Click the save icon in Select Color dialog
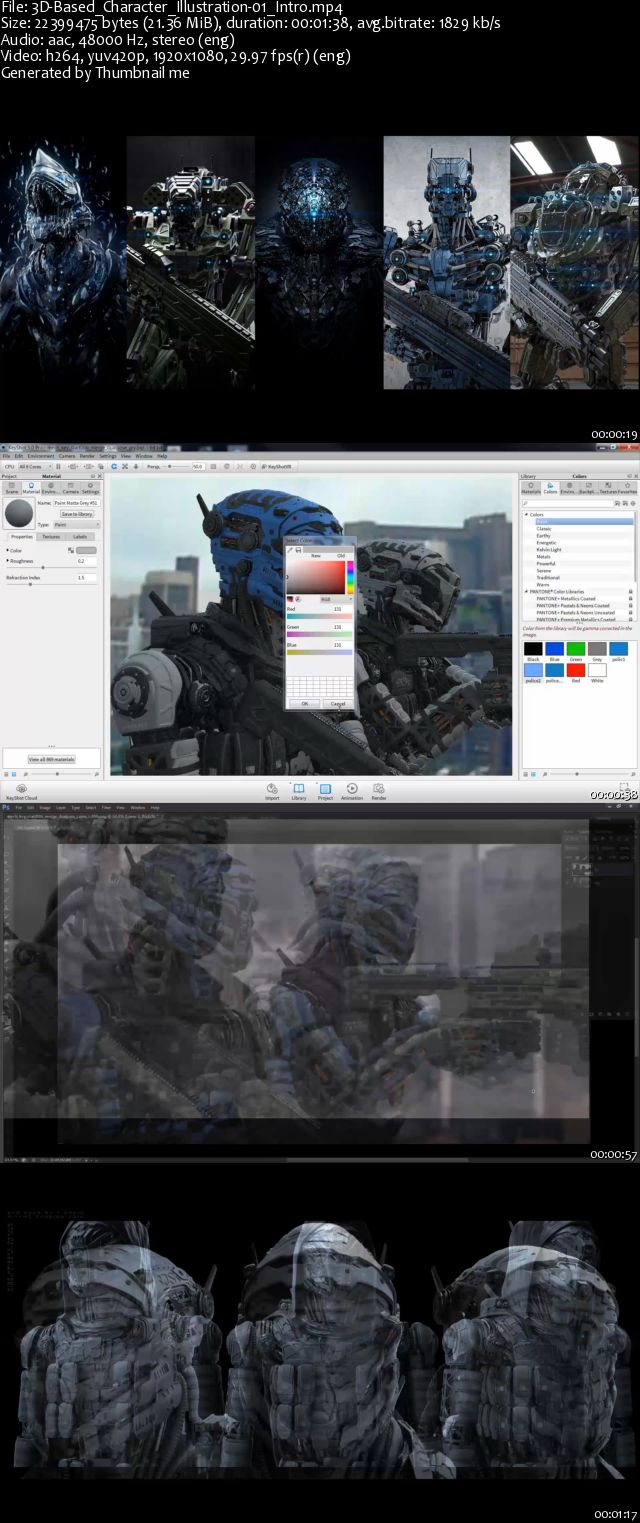Viewport: 640px width, 1523px height. coord(298,549)
